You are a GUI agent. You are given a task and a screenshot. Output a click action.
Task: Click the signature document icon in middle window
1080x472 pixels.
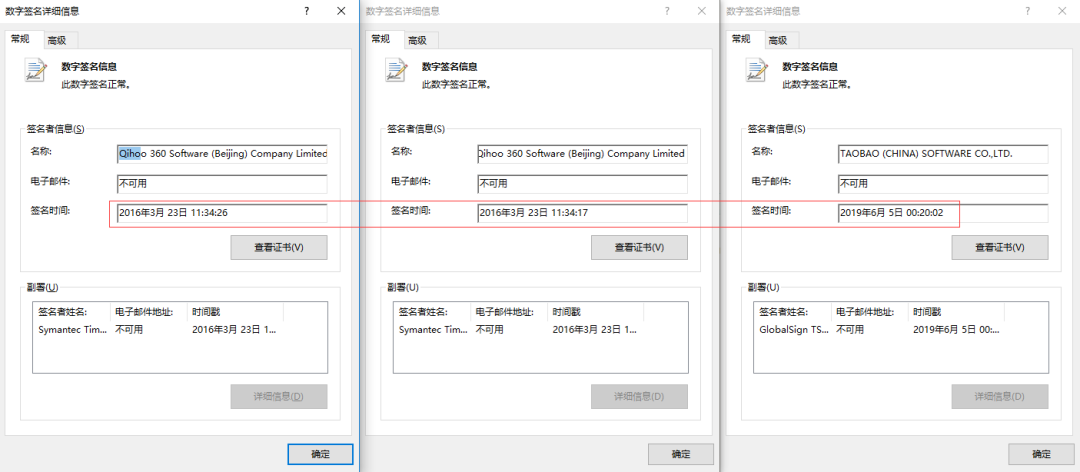[x=396, y=72]
